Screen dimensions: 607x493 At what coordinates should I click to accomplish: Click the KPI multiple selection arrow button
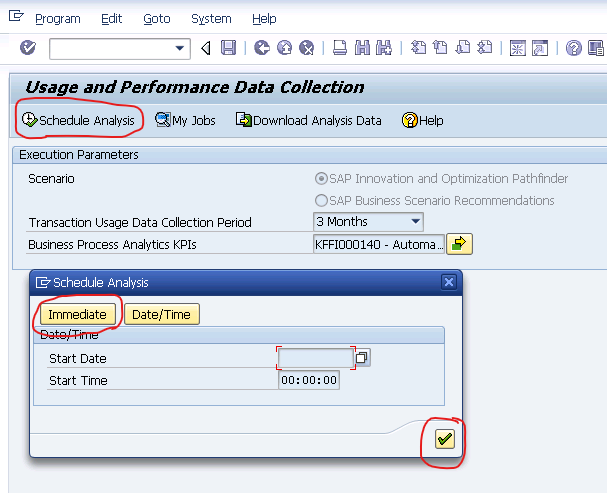(459, 244)
